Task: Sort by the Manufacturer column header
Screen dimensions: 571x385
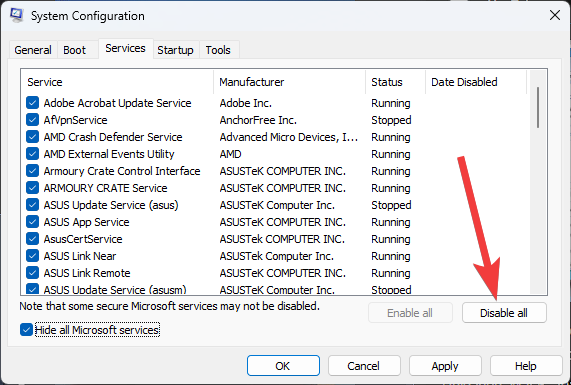Action: (x=290, y=82)
